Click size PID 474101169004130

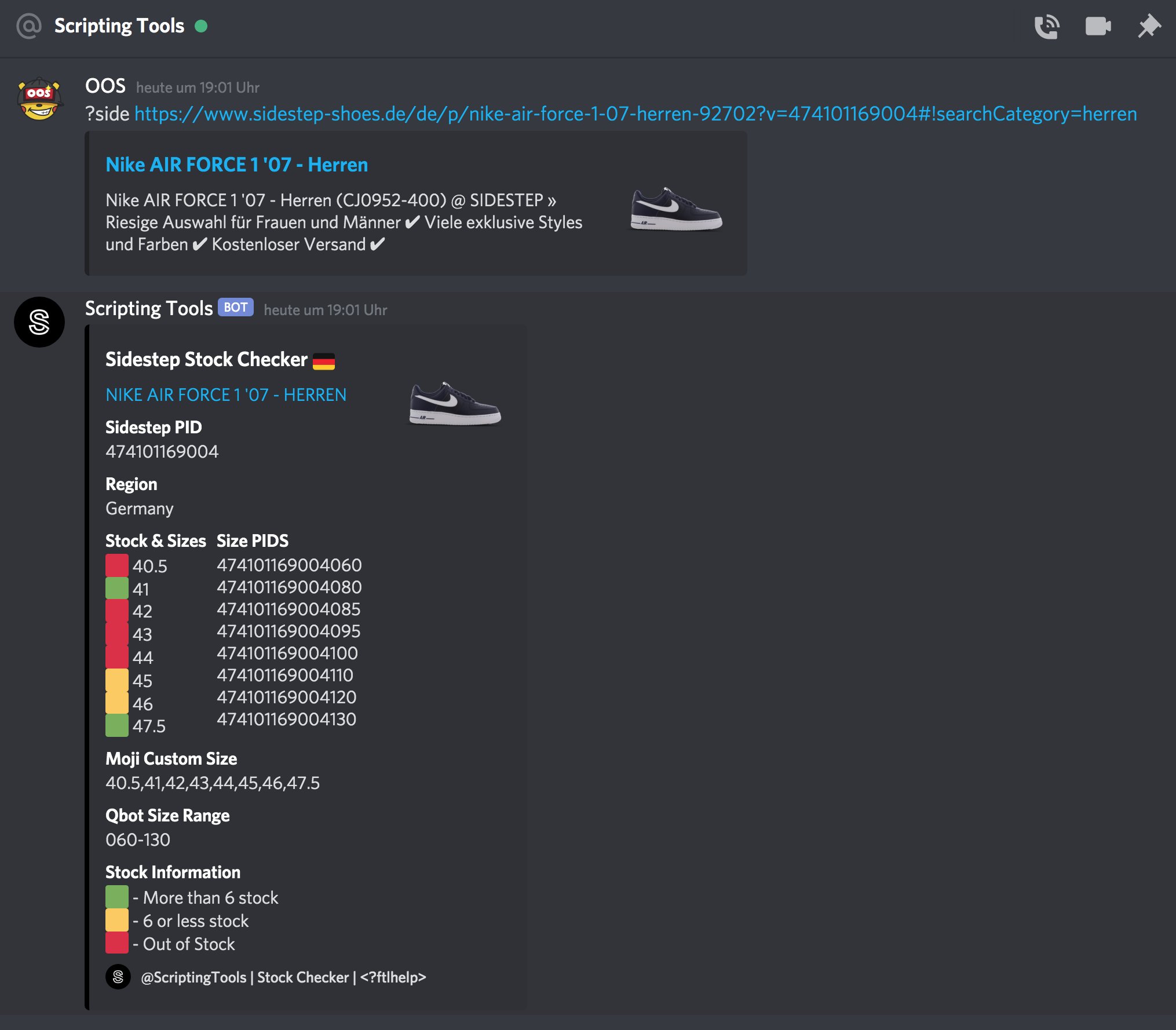[286, 719]
